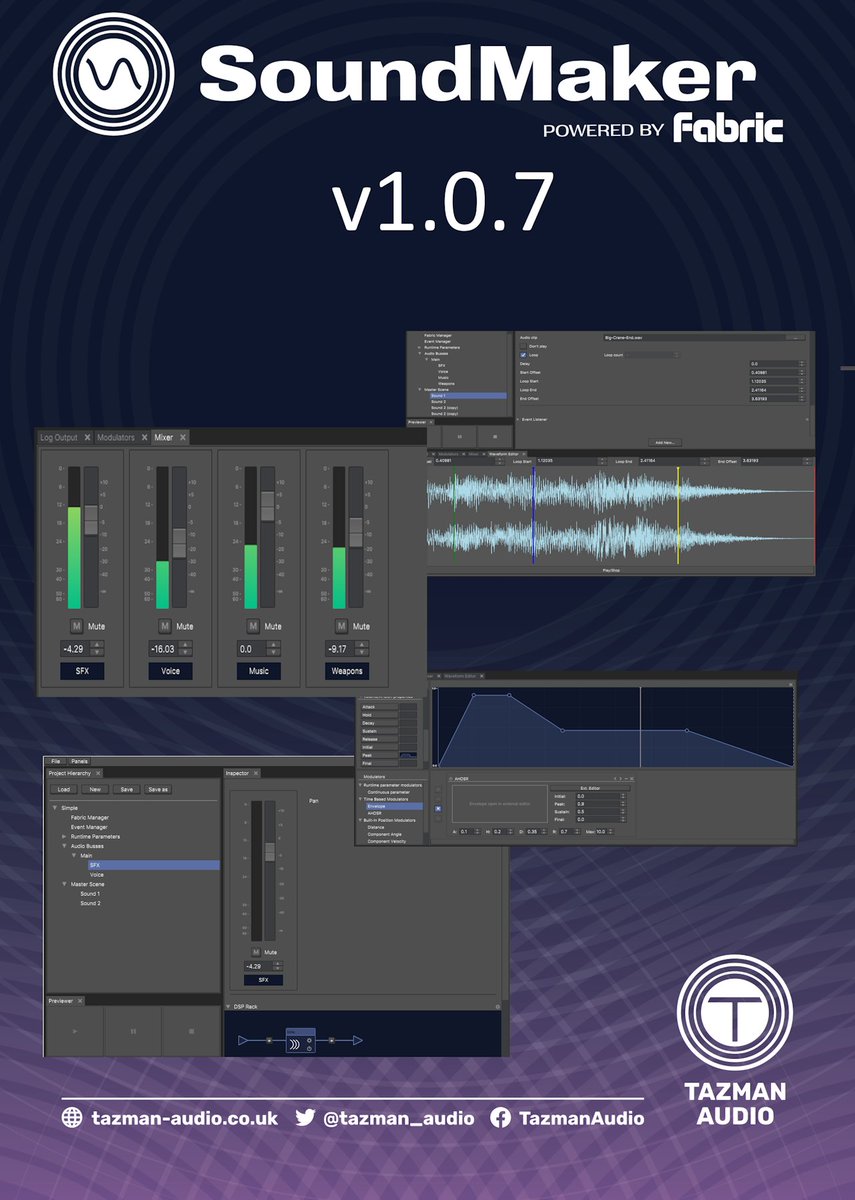855x1200 pixels.
Task: Select Sound 1 in the bottom Project Hierarchy
Action: [90, 894]
